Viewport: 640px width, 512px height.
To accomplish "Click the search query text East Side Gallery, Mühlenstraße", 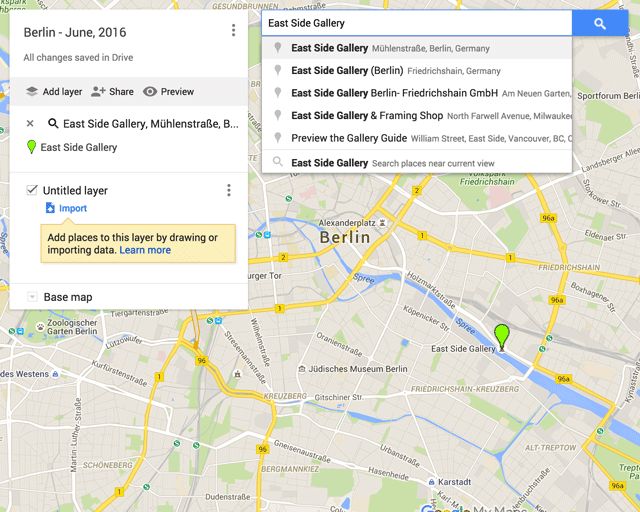I will coord(151,123).
